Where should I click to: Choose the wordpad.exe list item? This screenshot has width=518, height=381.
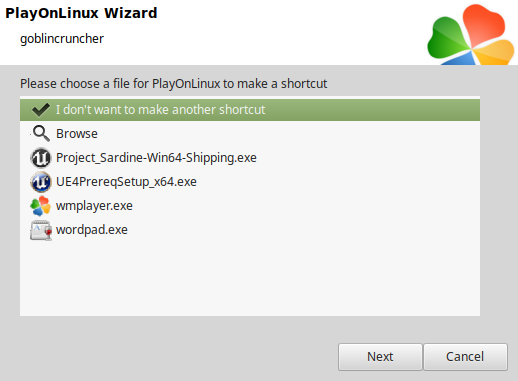pyautogui.click(x=250, y=230)
